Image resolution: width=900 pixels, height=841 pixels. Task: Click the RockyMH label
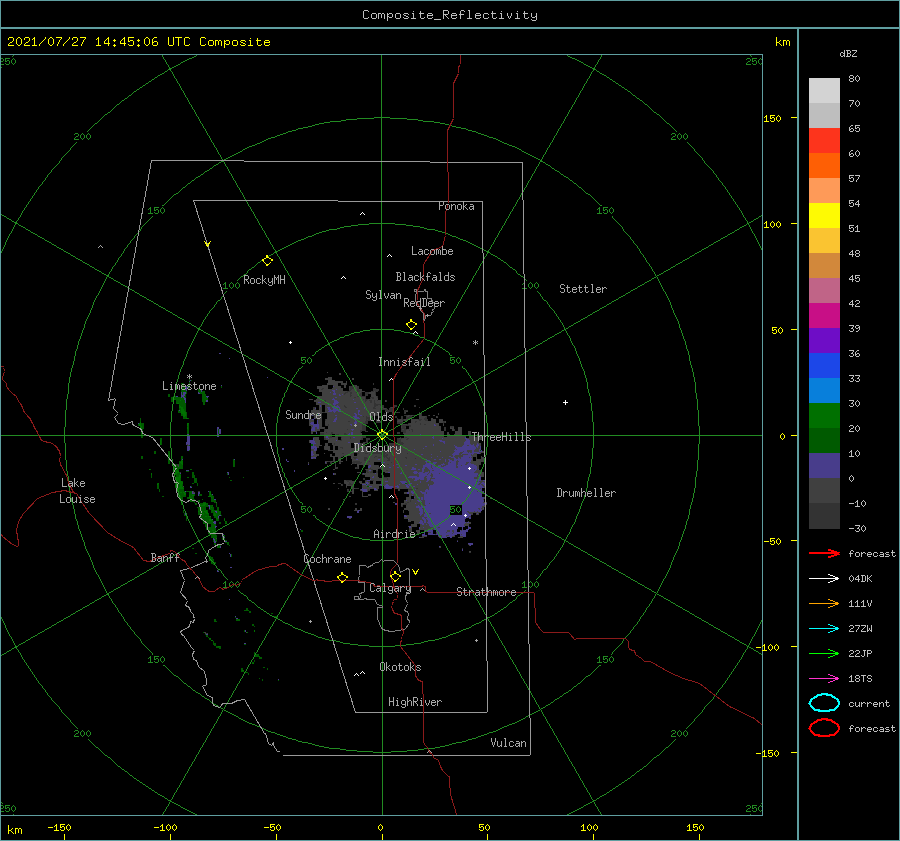(x=264, y=280)
